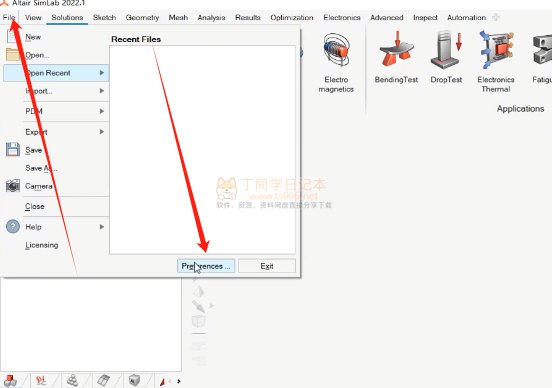552x388 pixels.
Task: Open the View ribbon tab
Action: 33,18
